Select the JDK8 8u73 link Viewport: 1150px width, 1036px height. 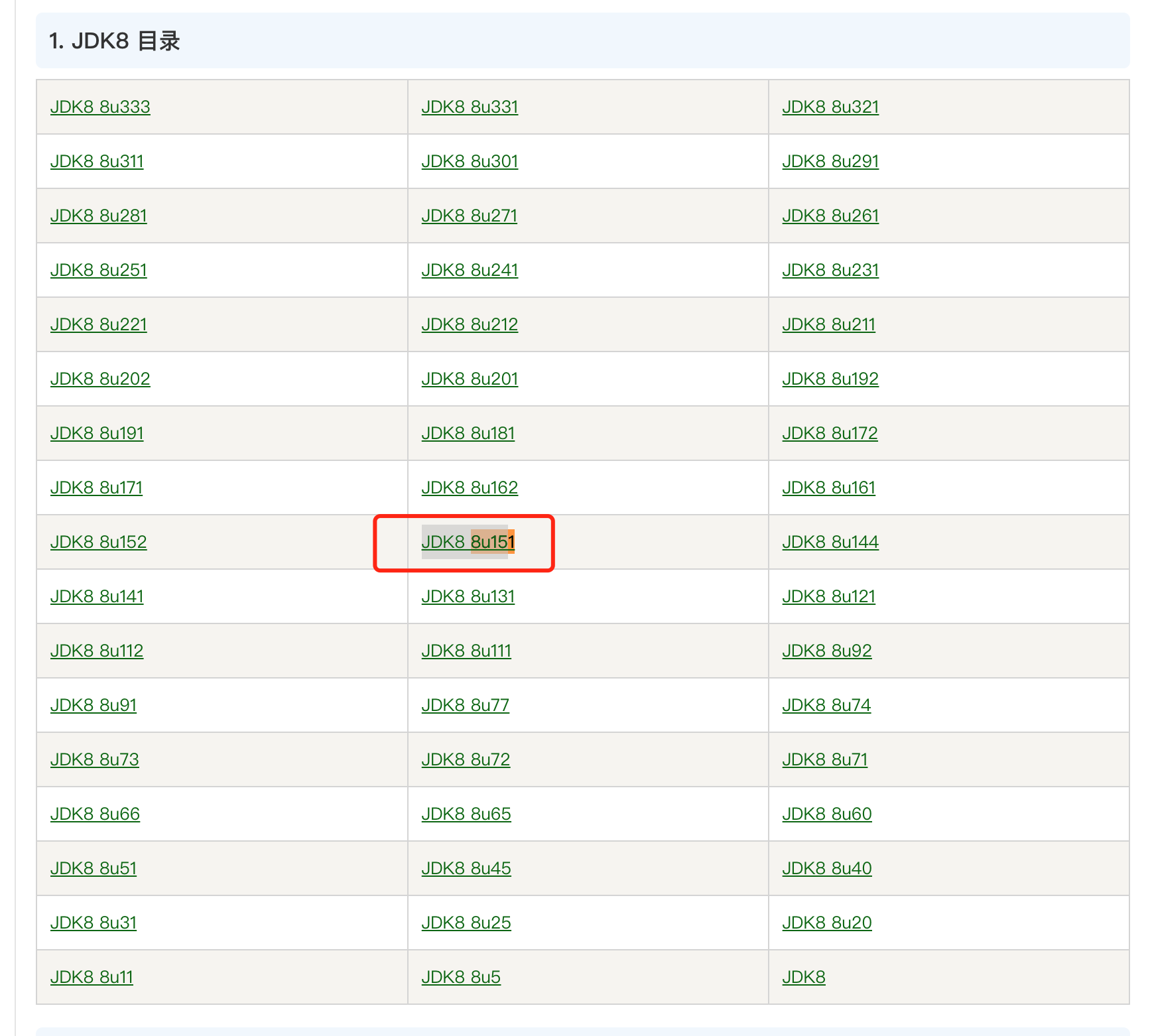(x=95, y=759)
